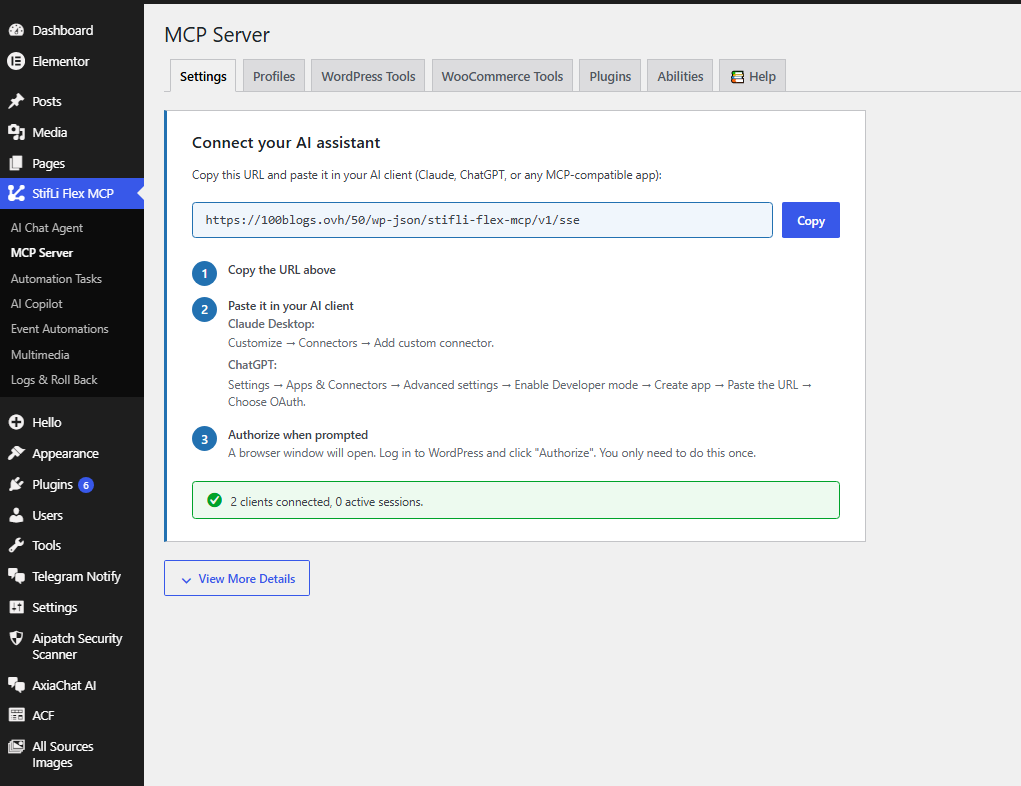This screenshot has width=1021, height=786.
Task: Click the Tools wrench icon
Action: pos(16,545)
